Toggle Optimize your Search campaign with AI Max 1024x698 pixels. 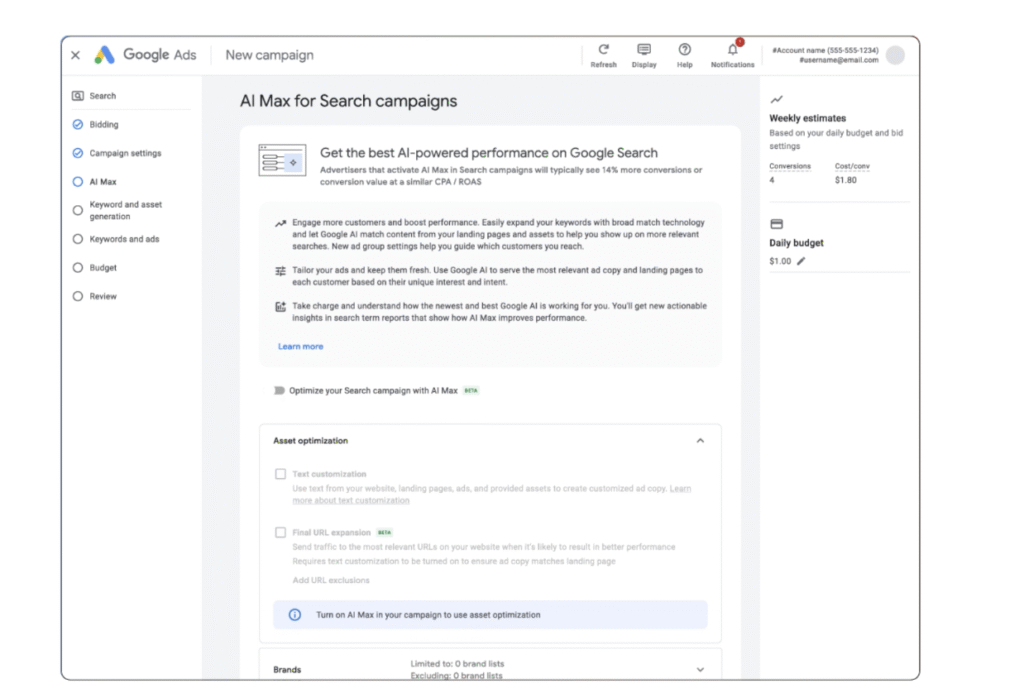[x=279, y=390]
